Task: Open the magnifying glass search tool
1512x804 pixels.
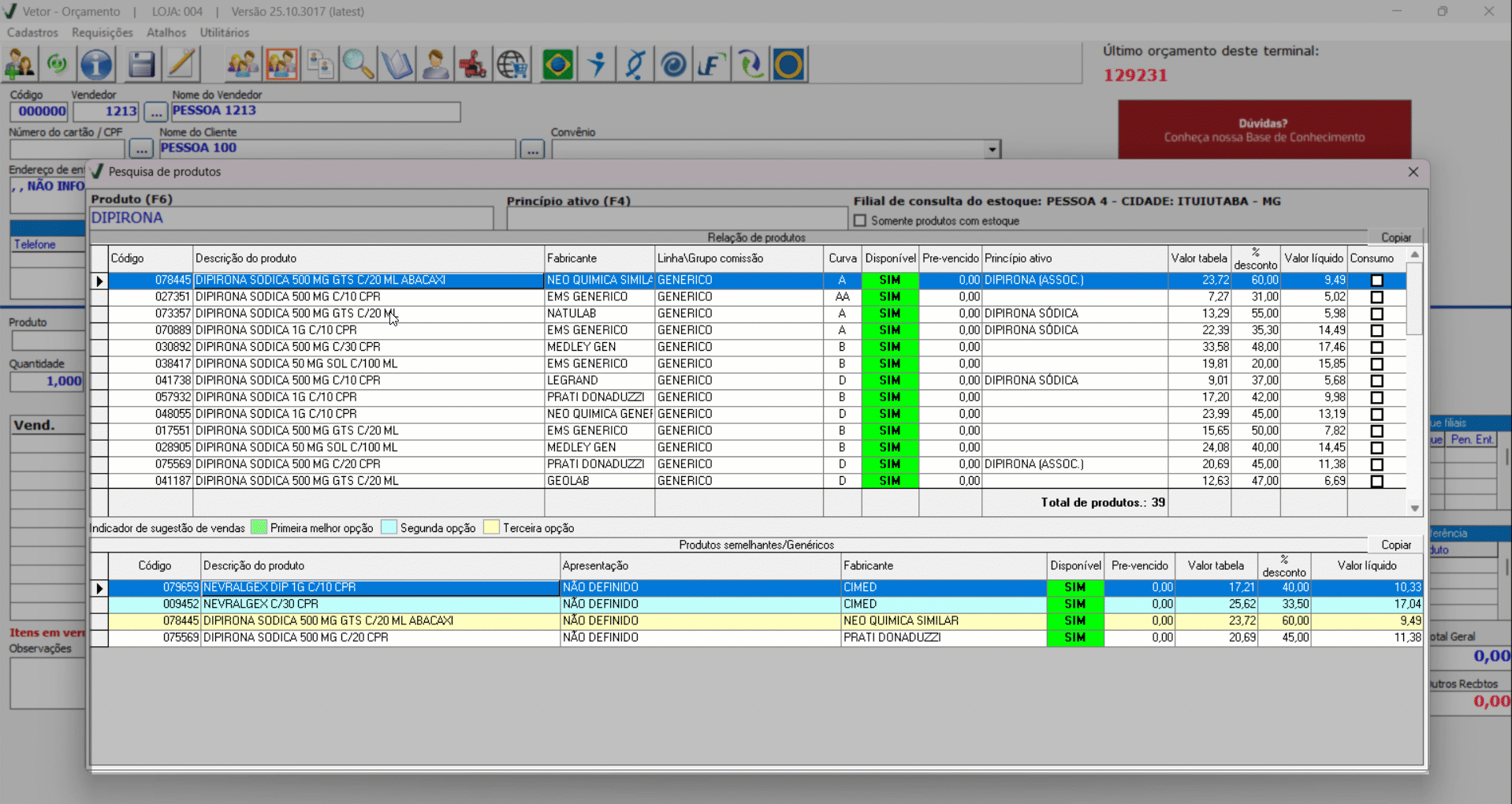Action: point(358,65)
